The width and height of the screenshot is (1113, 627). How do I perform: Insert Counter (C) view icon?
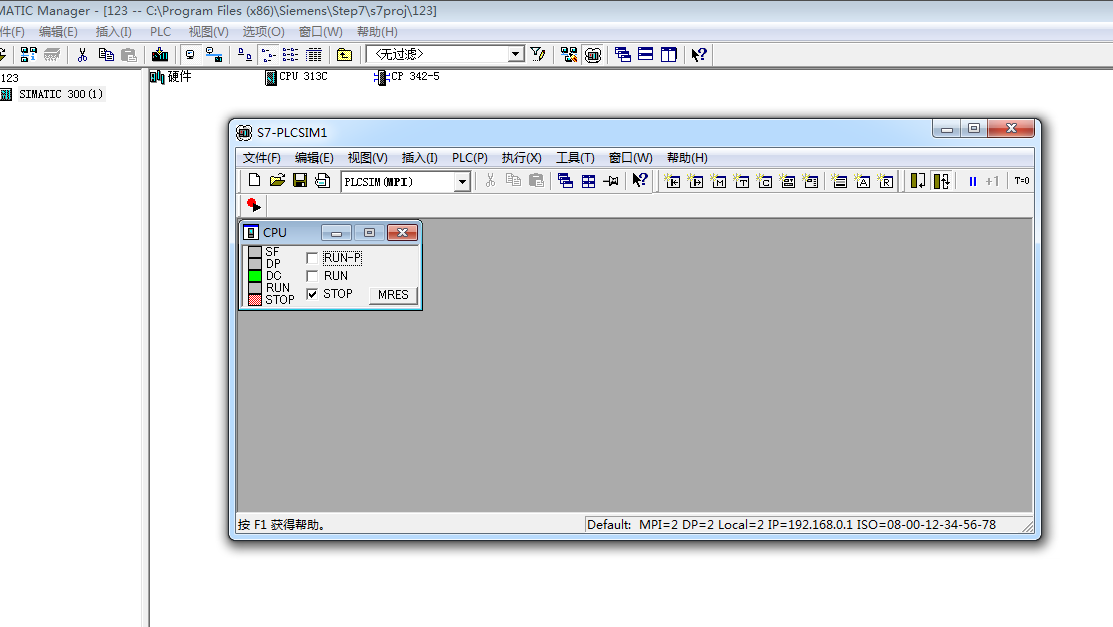[764, 181]
